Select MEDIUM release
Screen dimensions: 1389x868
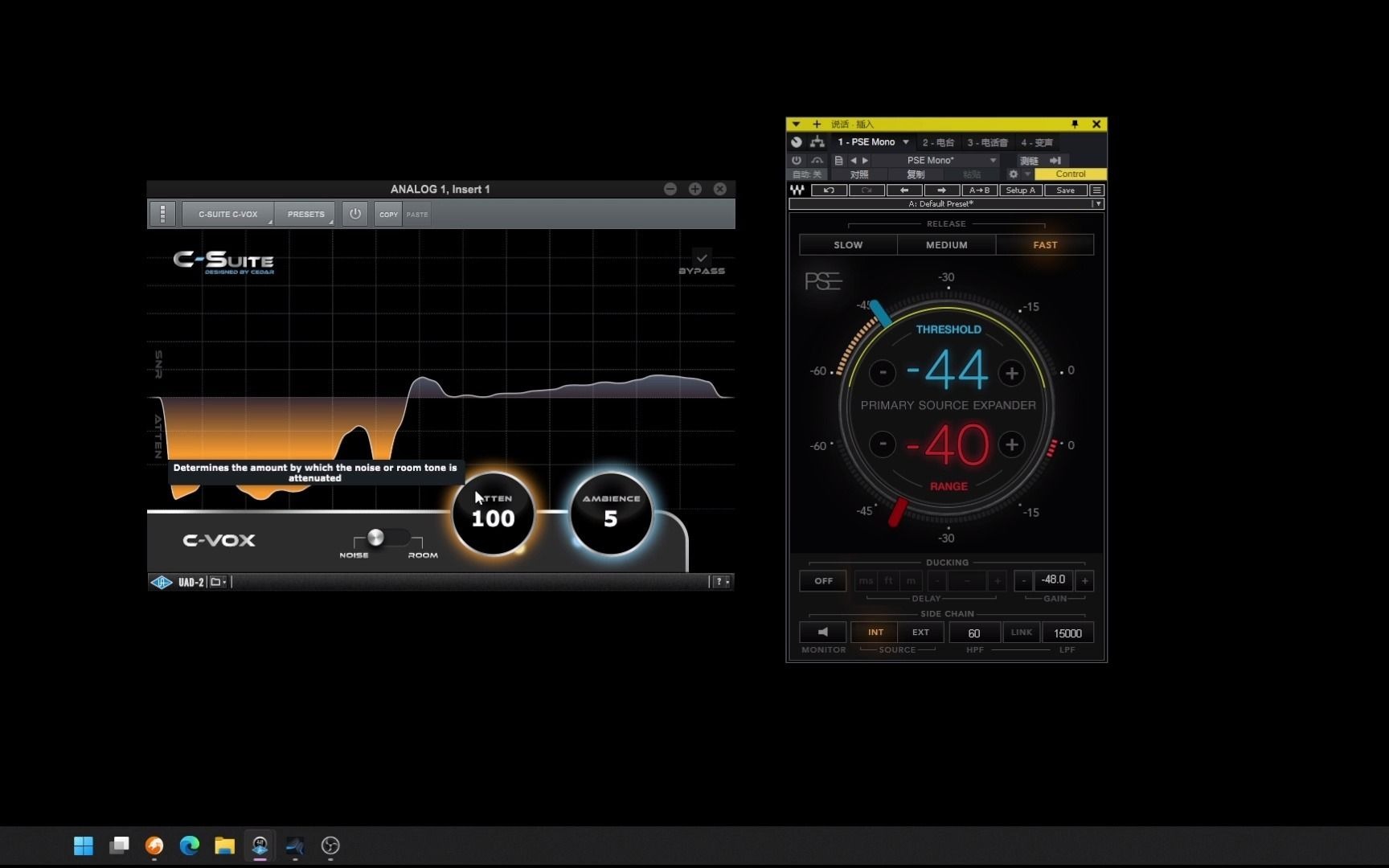click(x=946, y=245)
